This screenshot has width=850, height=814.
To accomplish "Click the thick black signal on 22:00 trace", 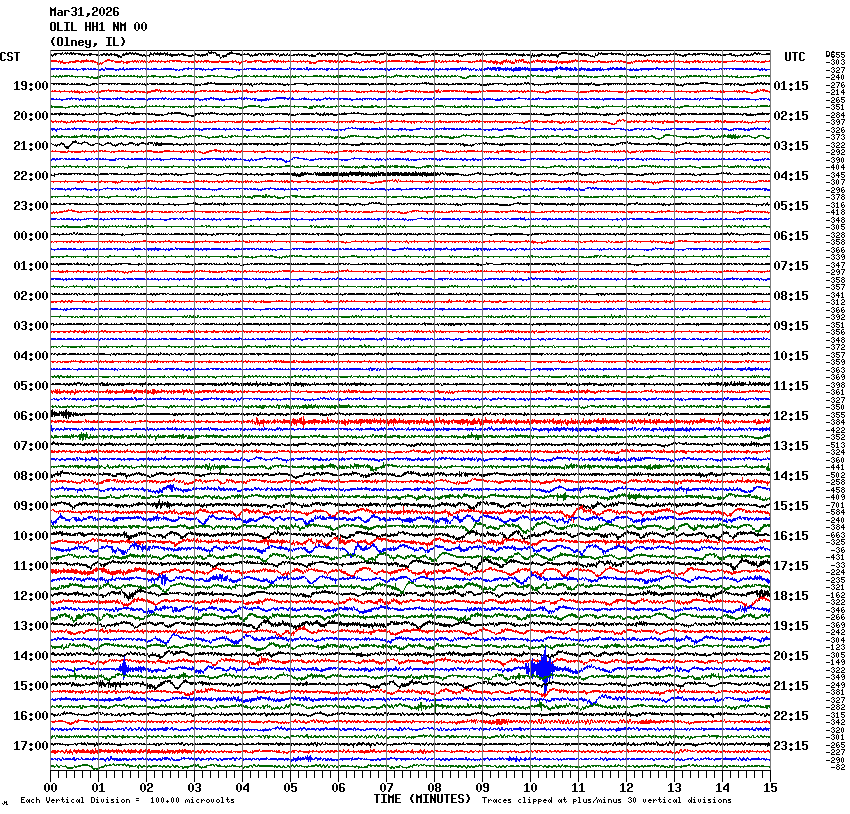I will pyautogui.click(x=360, y=175).
